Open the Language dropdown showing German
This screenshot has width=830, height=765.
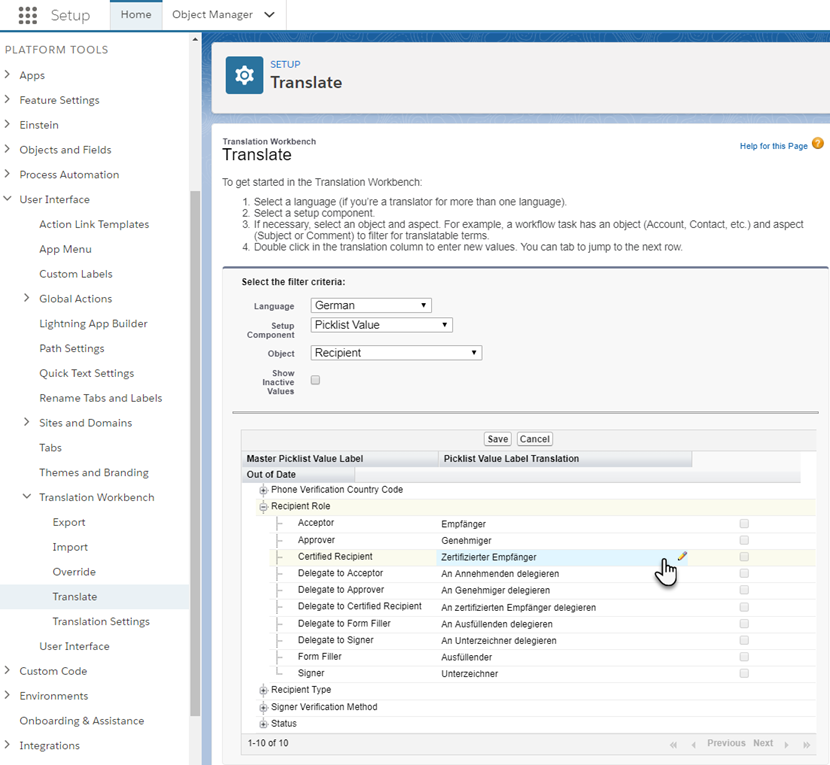[370, 304]
